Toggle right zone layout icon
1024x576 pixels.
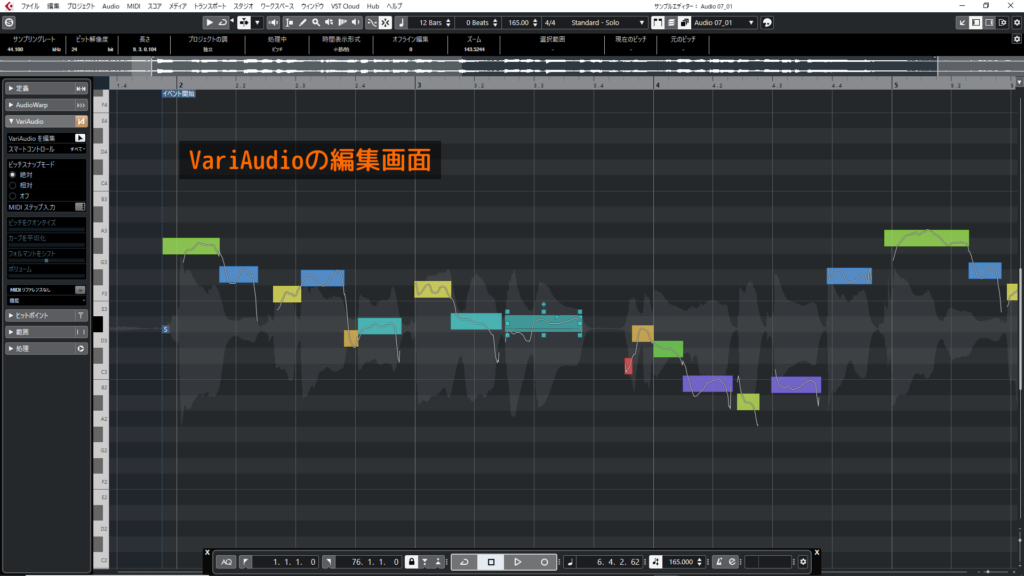coord(989,23)
